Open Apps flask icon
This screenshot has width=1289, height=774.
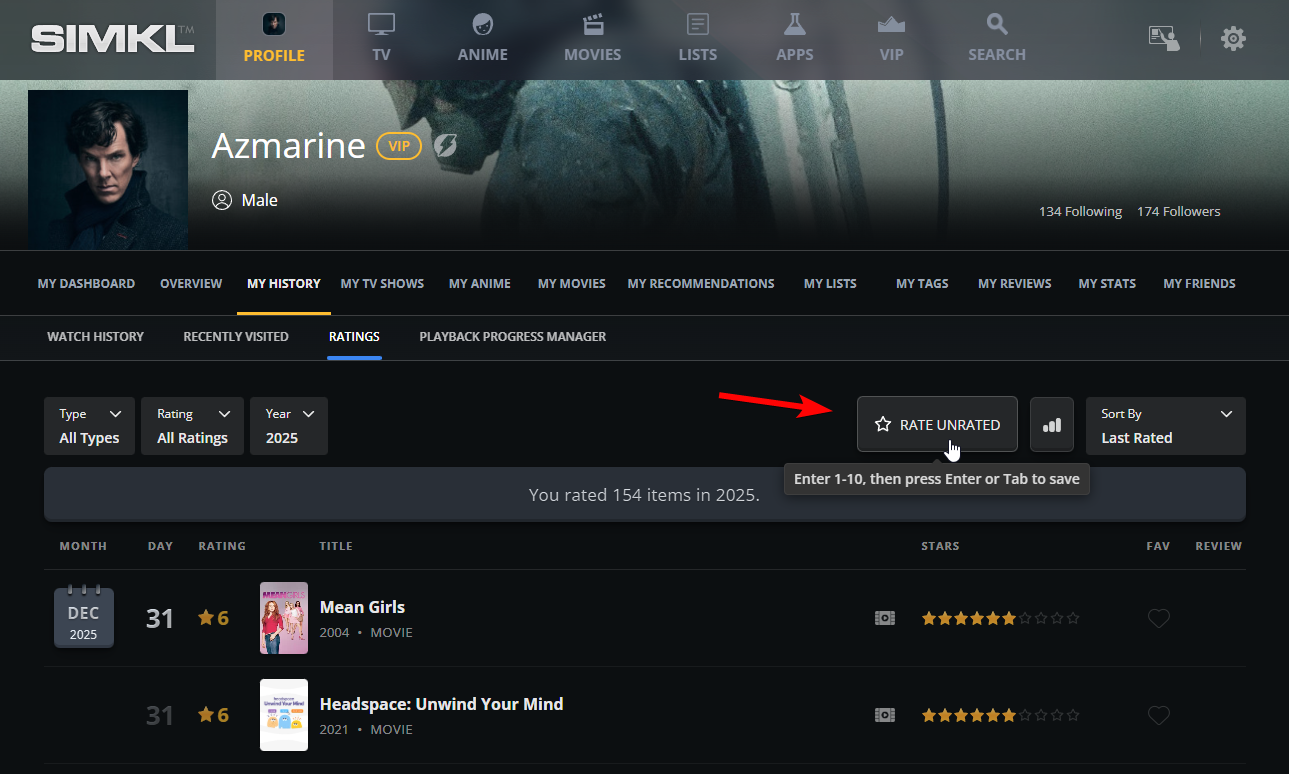tap(794, 26)
